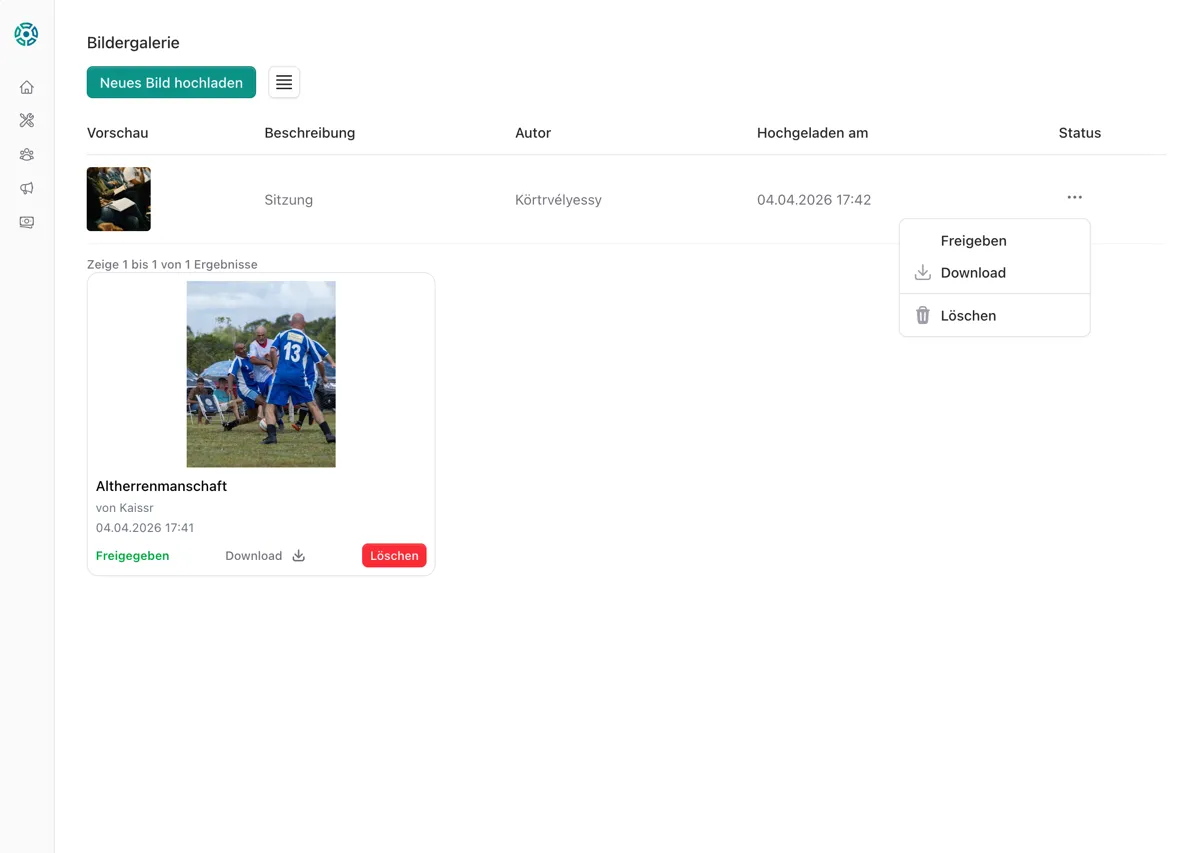Click the Neues Bild hochladen button
The image size is (1189, 853).
tap(171, 83)
